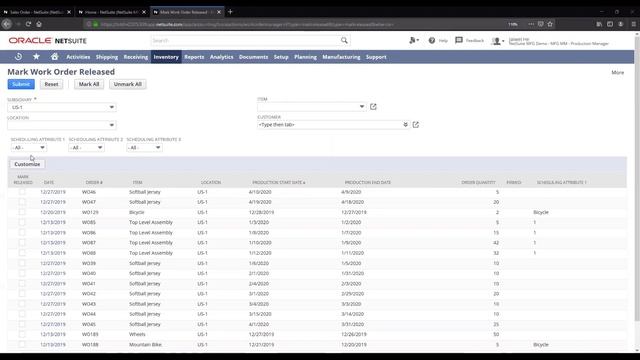The image size is (640, 360).
Task: Open the Reports menu
Action: [194, 57]
